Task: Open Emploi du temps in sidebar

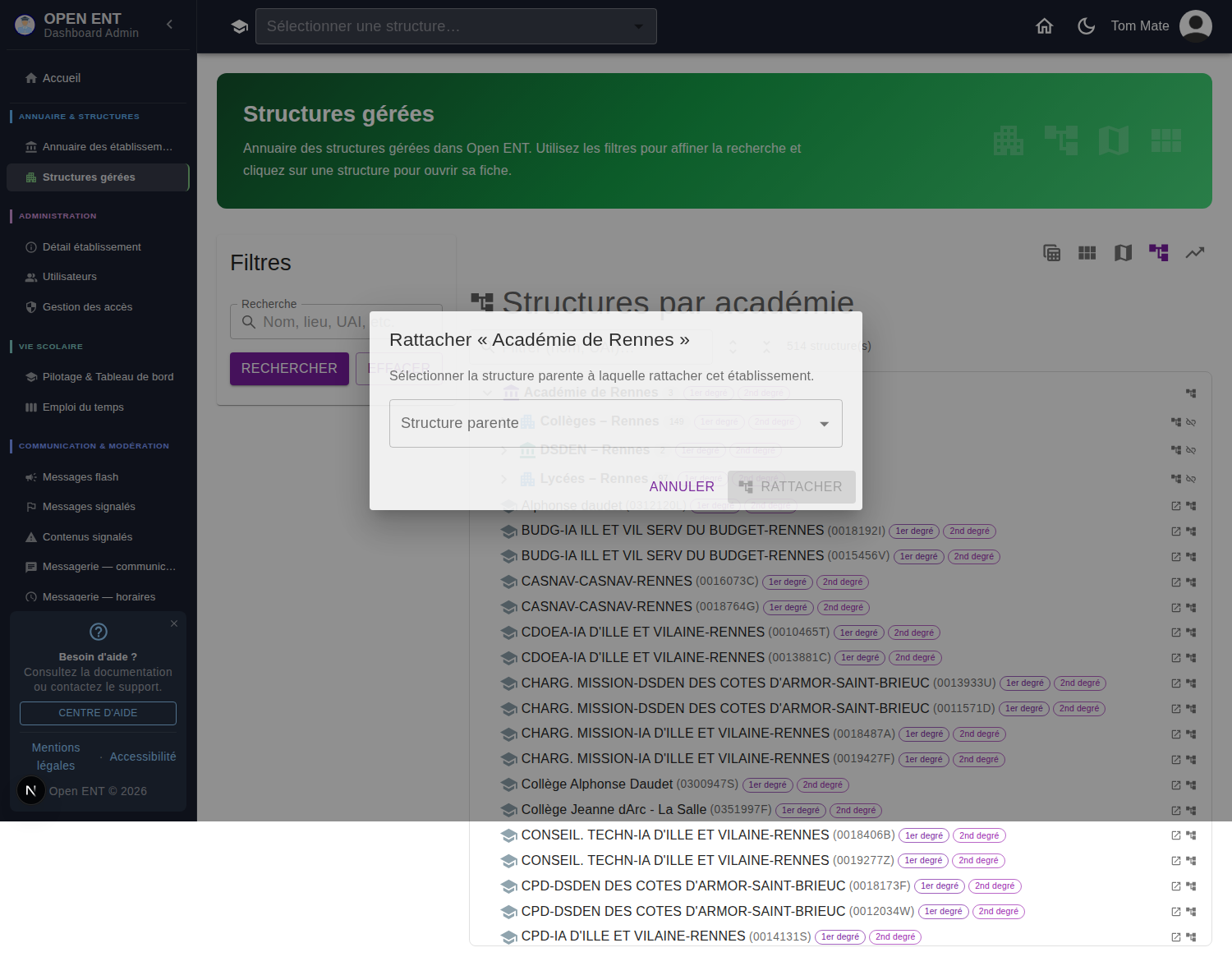Action: pos(98,407)
